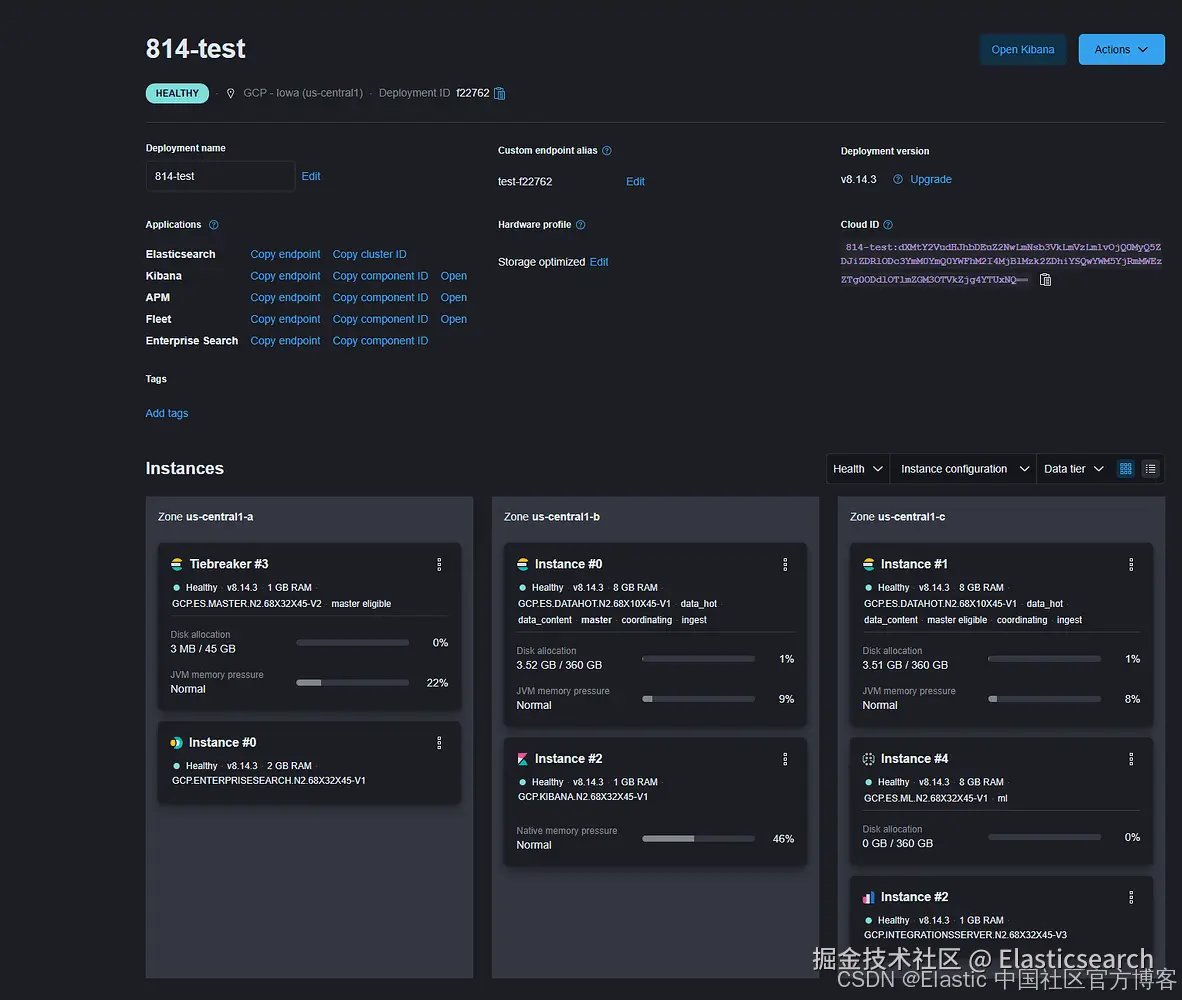Copy the Deployment ID f22762
Image resolution: width=1182 pixels, height=1000 pixels.
click(x=499, y=93)
